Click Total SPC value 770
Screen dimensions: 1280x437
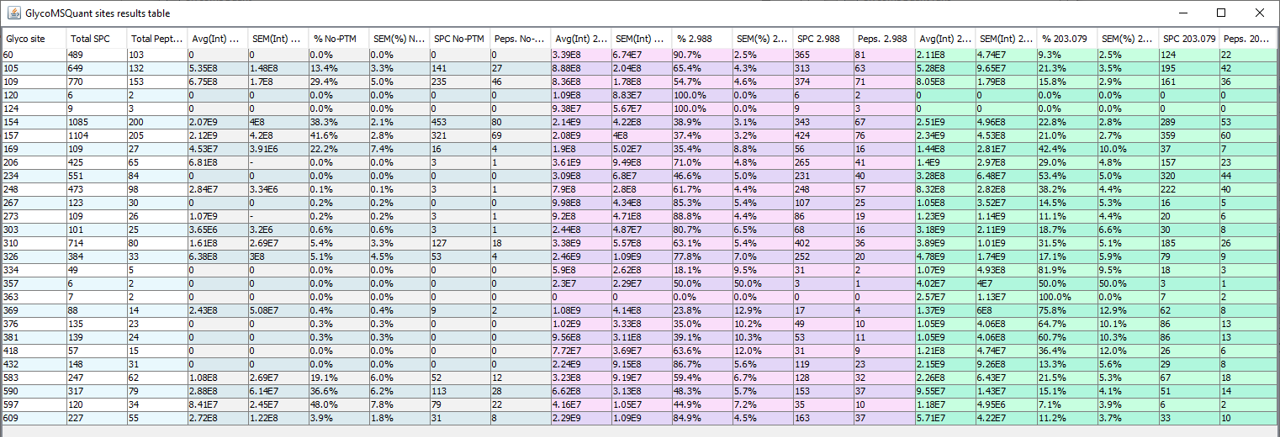click(x=95, y=80)
